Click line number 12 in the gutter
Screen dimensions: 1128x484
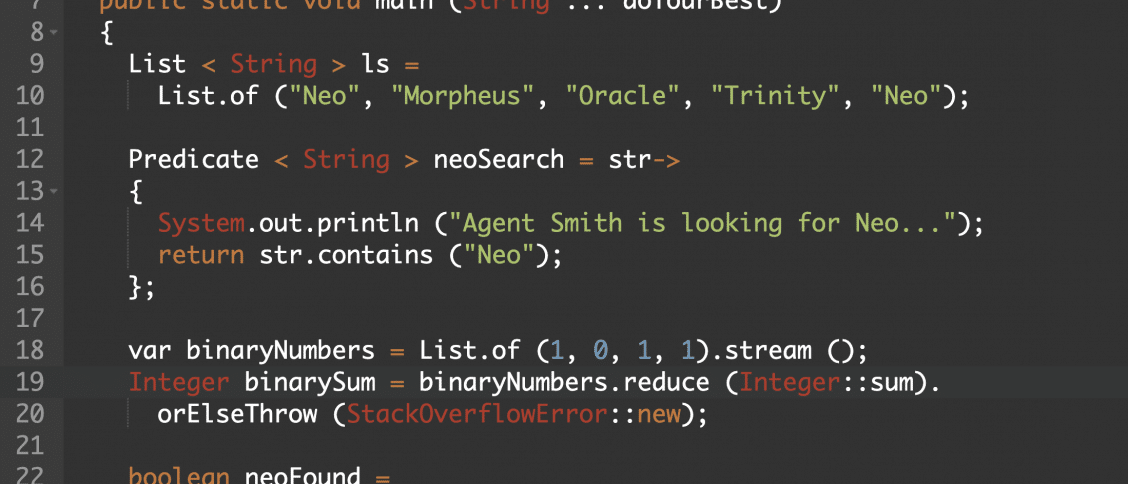click(x=29, y=160)
